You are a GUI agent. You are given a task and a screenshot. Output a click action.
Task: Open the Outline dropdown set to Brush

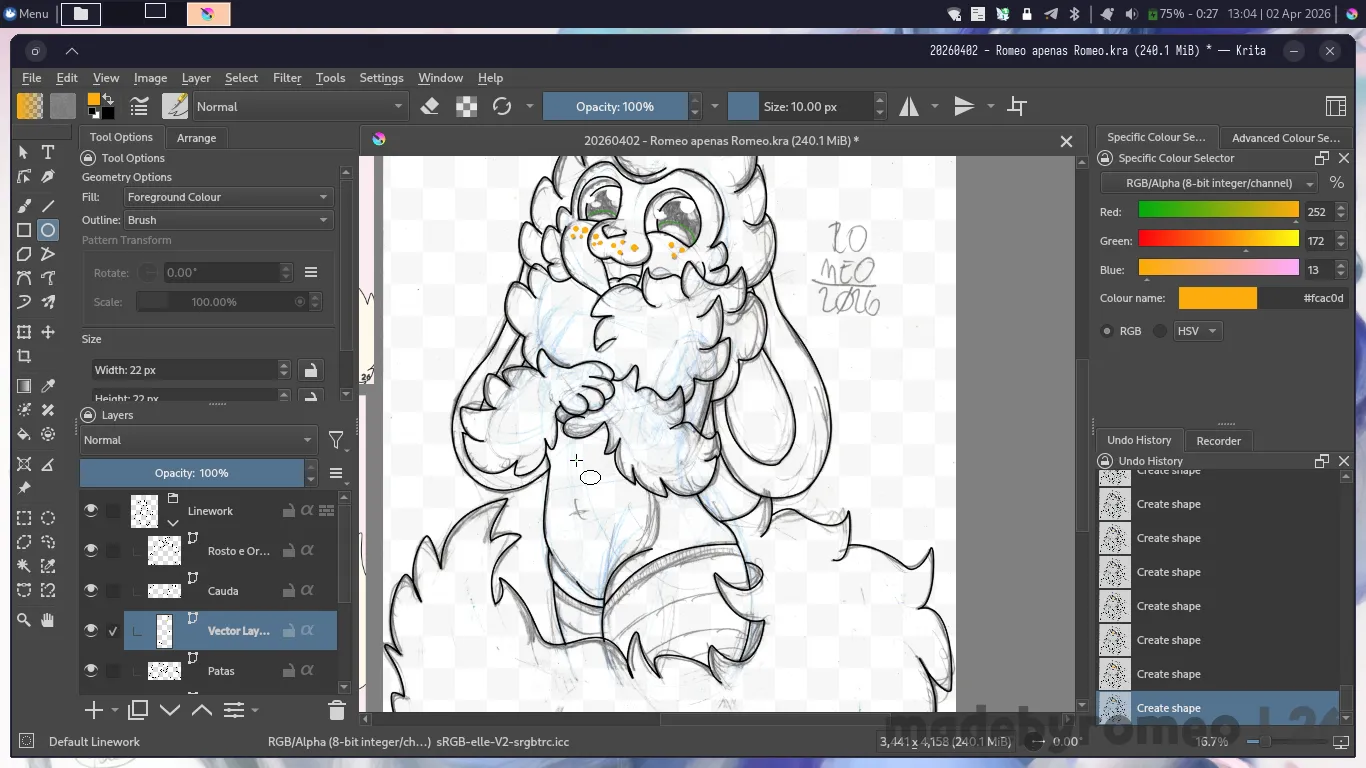(x=227, y=220)
